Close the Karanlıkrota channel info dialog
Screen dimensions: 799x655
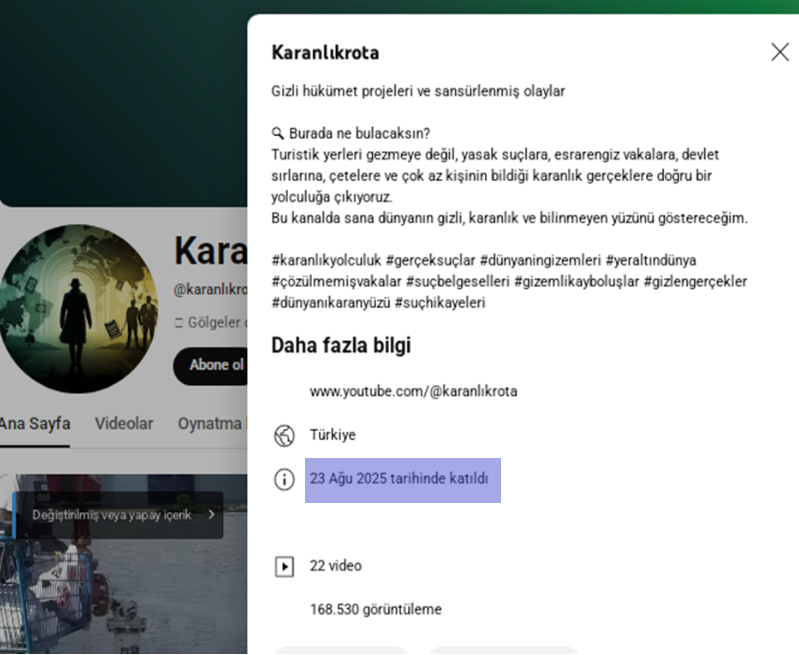click(x=780, y=52)
